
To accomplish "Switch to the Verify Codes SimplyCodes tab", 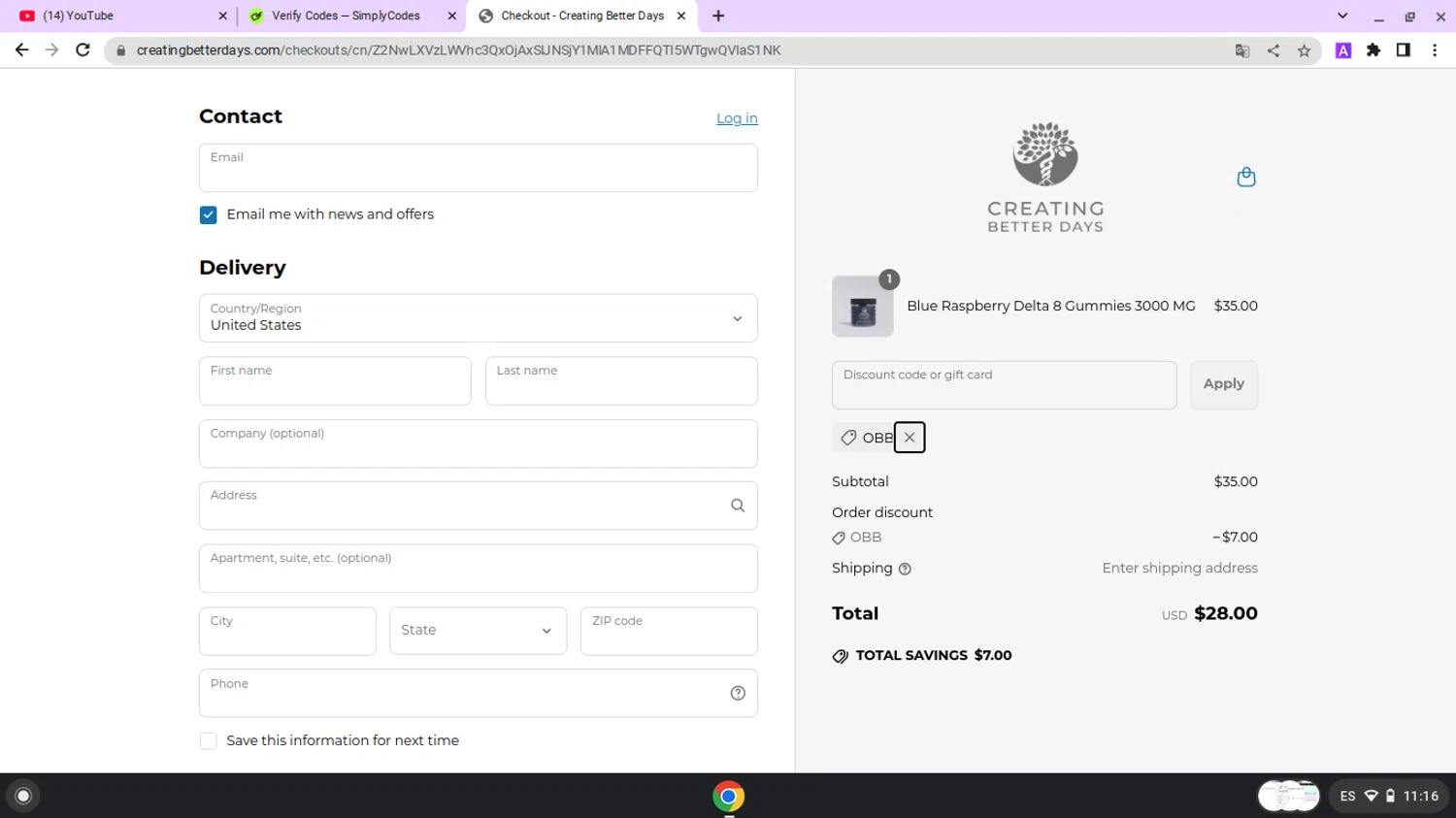I will (x=351, y=16).
